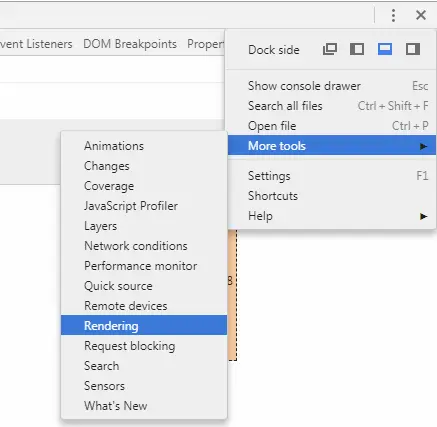
Task: Switch to the Event Listeners tab
Action: point(36,44)
